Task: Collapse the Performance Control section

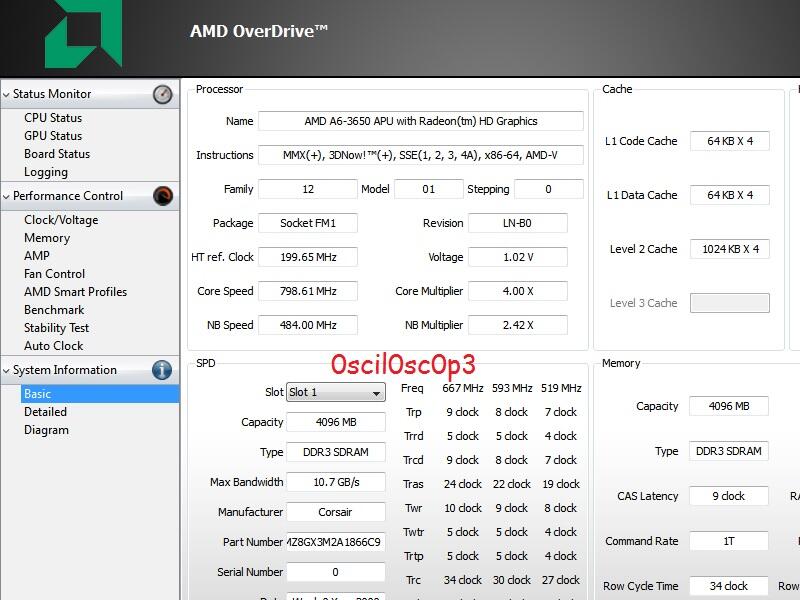Action: (6, 196)
